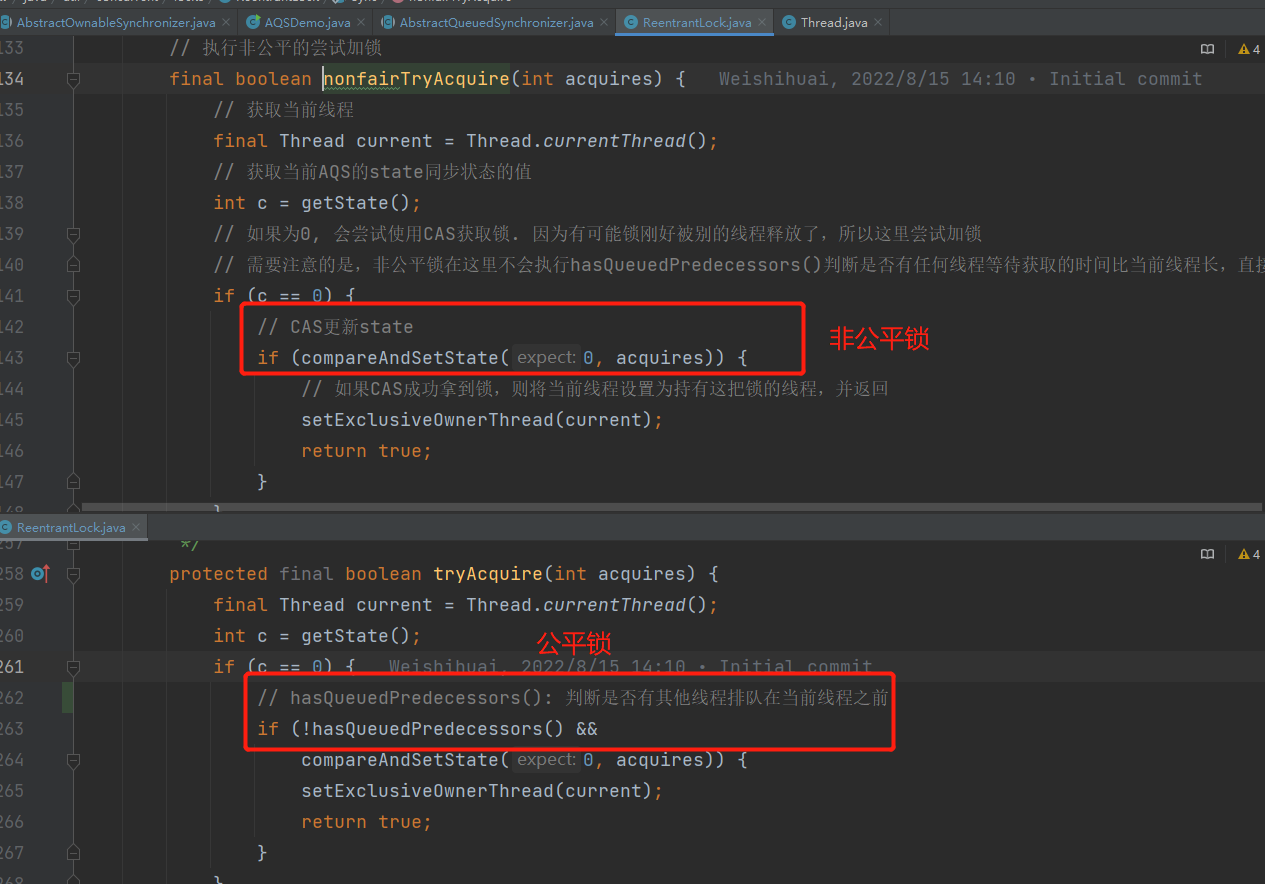This screenshot has width=1265, height=884.
Task: Close the upper ReentrantLock.java tab
Action: click(x=762, y=22)
